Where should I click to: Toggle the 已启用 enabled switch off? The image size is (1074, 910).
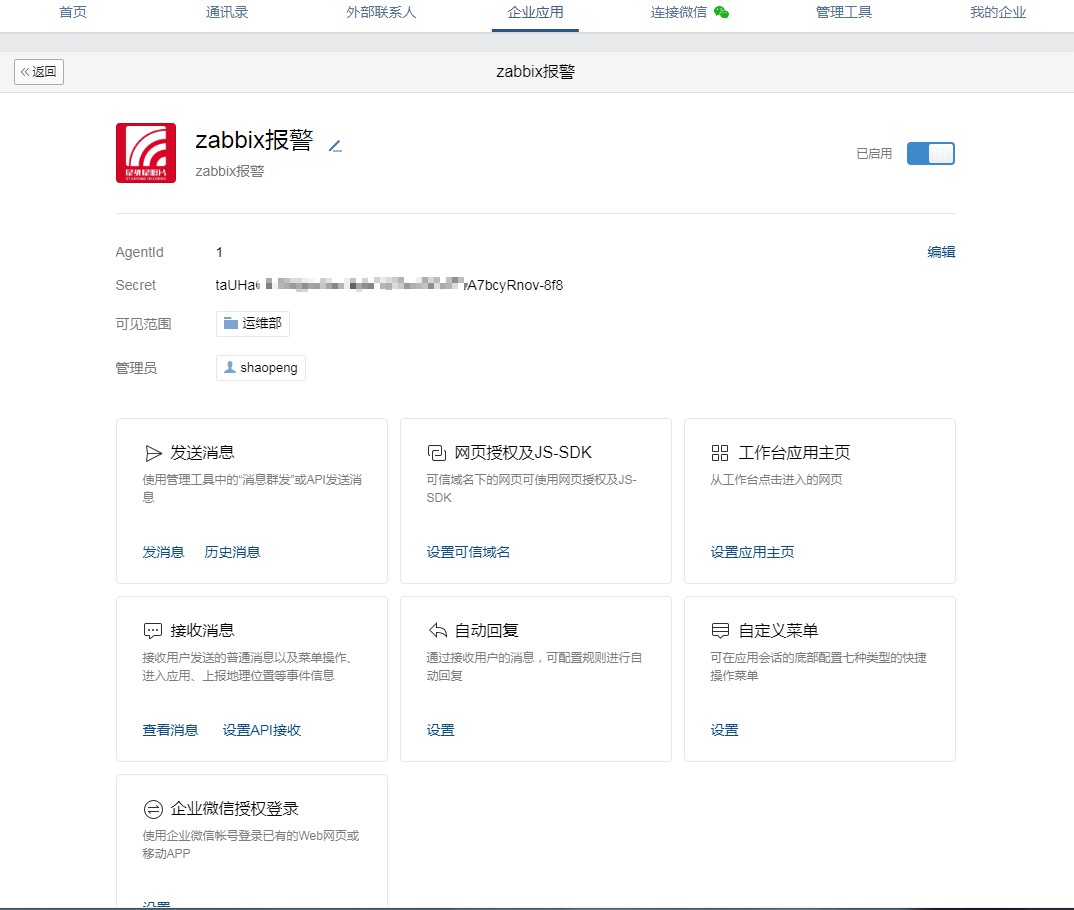click(x=930, y=153)
